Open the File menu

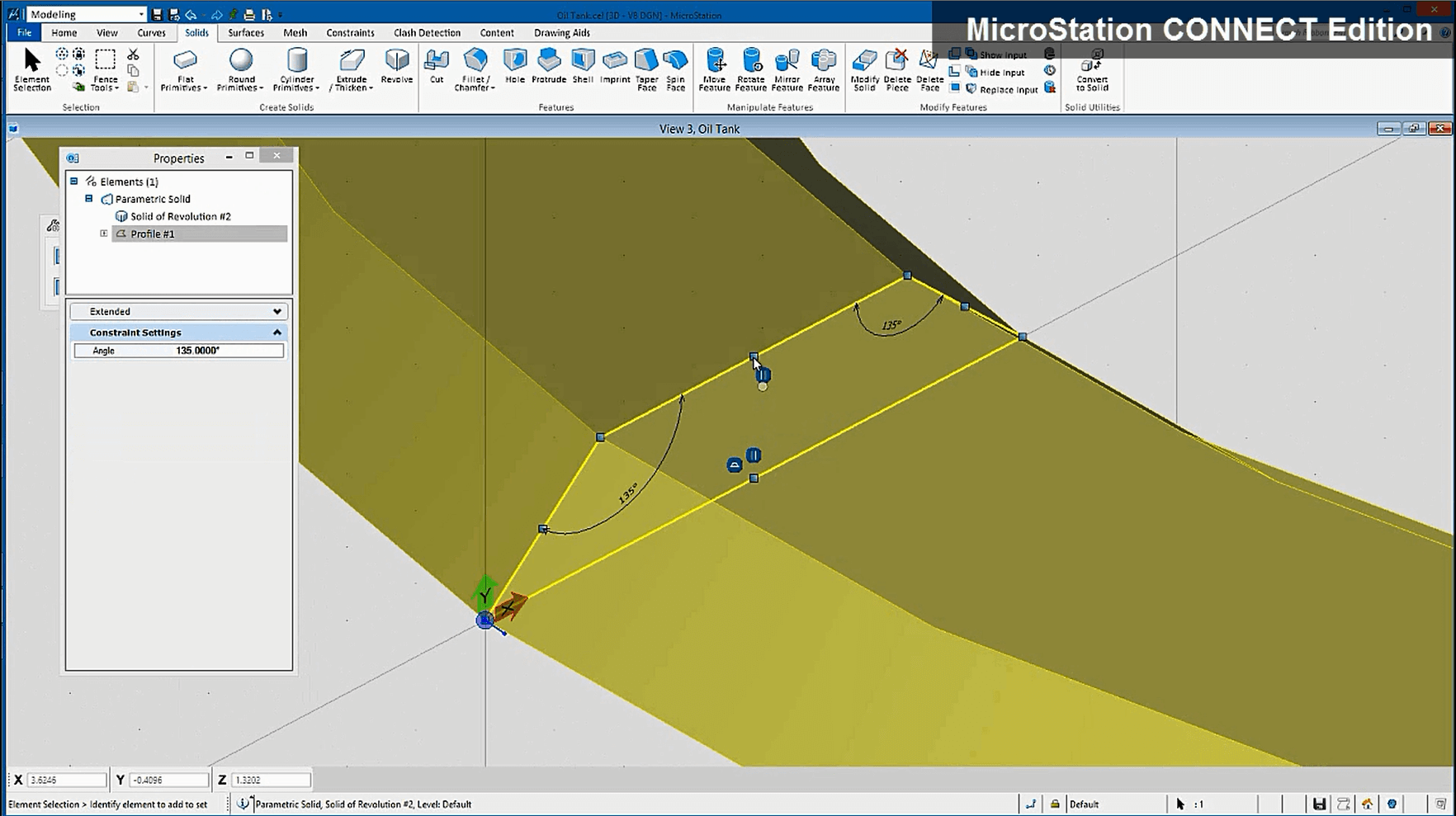tap(24, 33)
